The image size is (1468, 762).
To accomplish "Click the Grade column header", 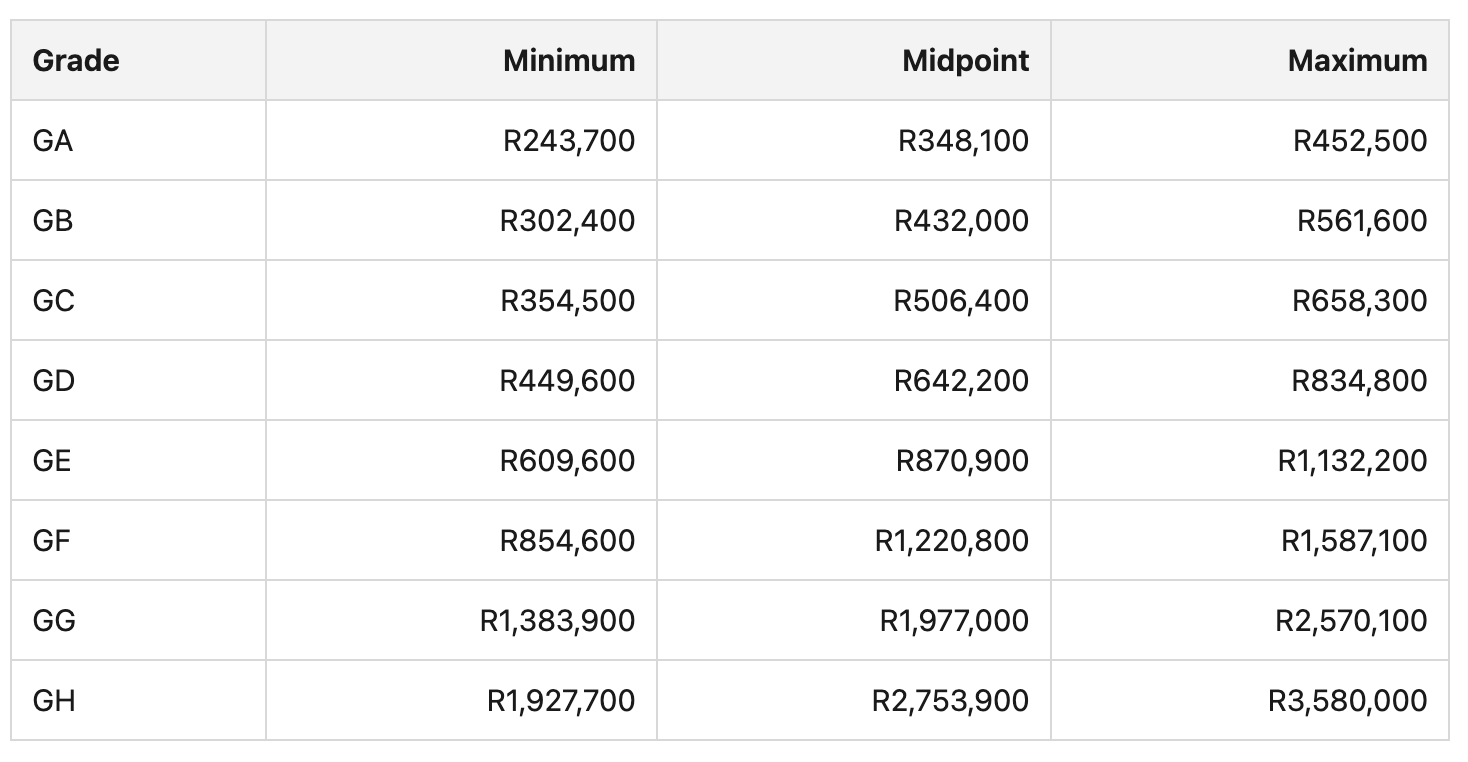I will click(x=76, y=61).
